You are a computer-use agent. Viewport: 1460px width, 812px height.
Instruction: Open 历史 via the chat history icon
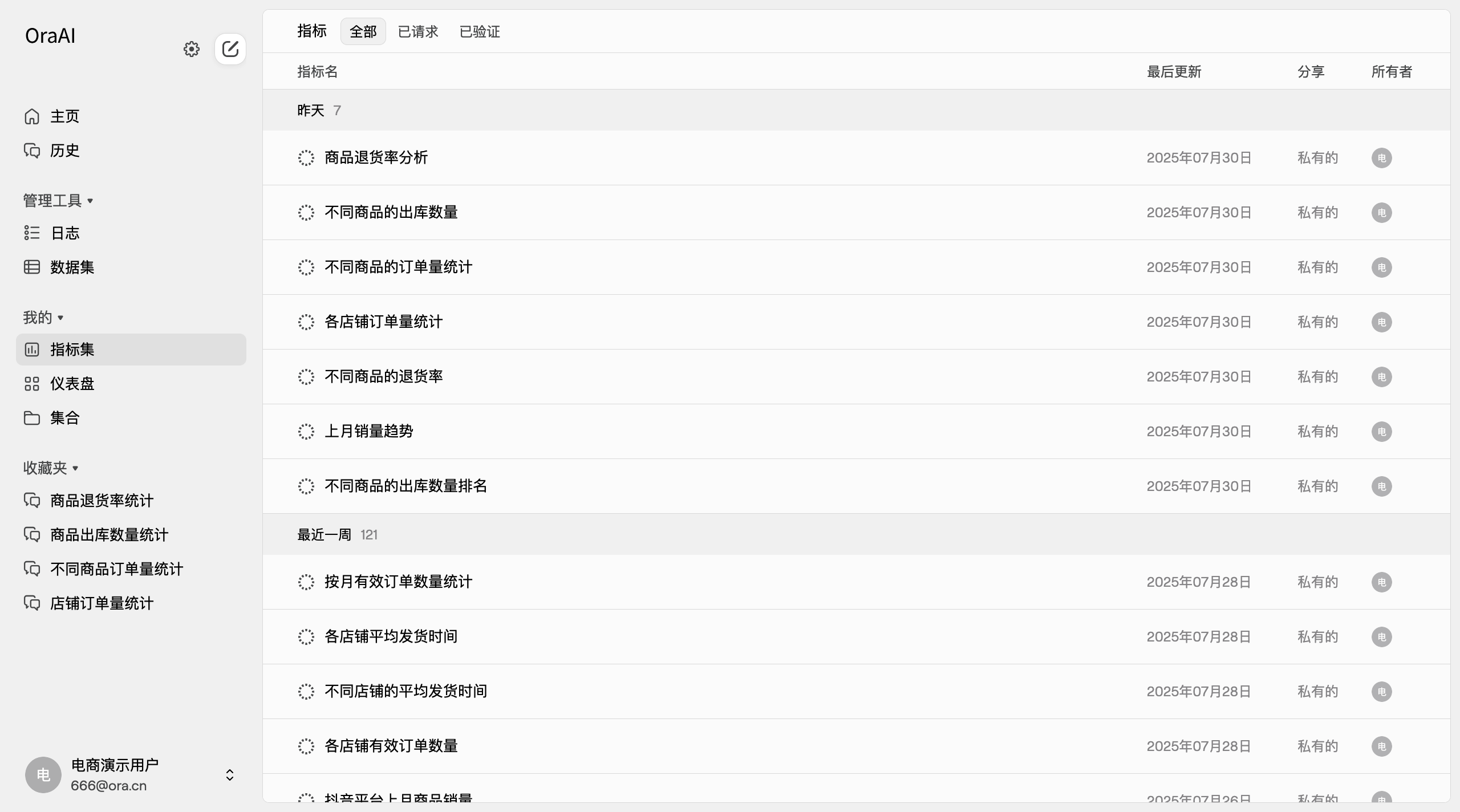(x=32, y=151)
